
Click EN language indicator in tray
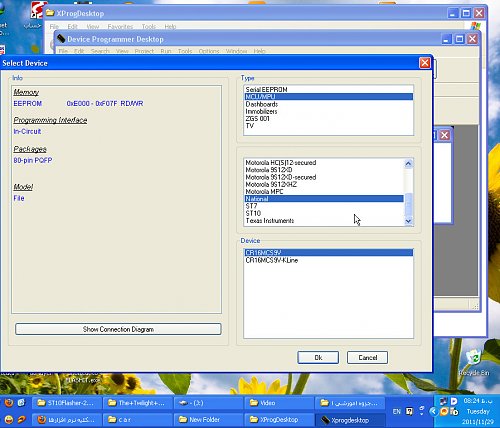(x=396, y=411)
